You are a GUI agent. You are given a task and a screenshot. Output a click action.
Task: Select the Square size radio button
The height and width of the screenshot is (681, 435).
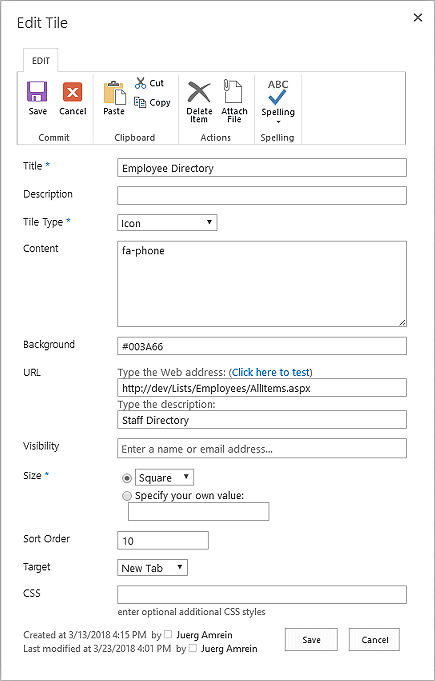click(127, 478)
